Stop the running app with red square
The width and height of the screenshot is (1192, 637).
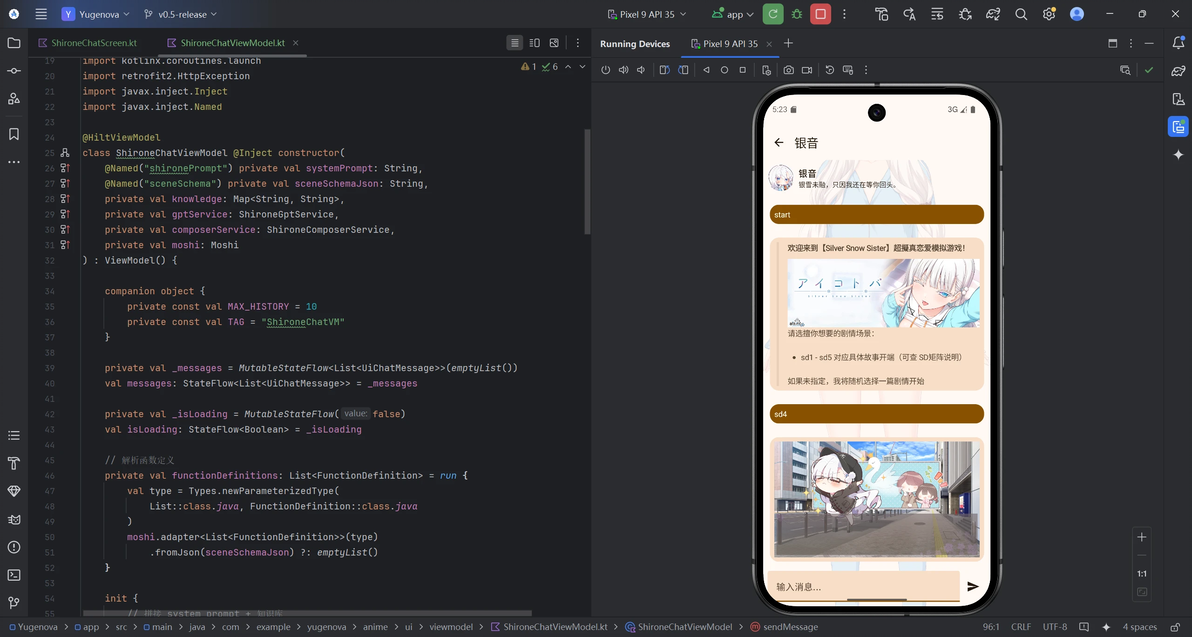[820, 14]
